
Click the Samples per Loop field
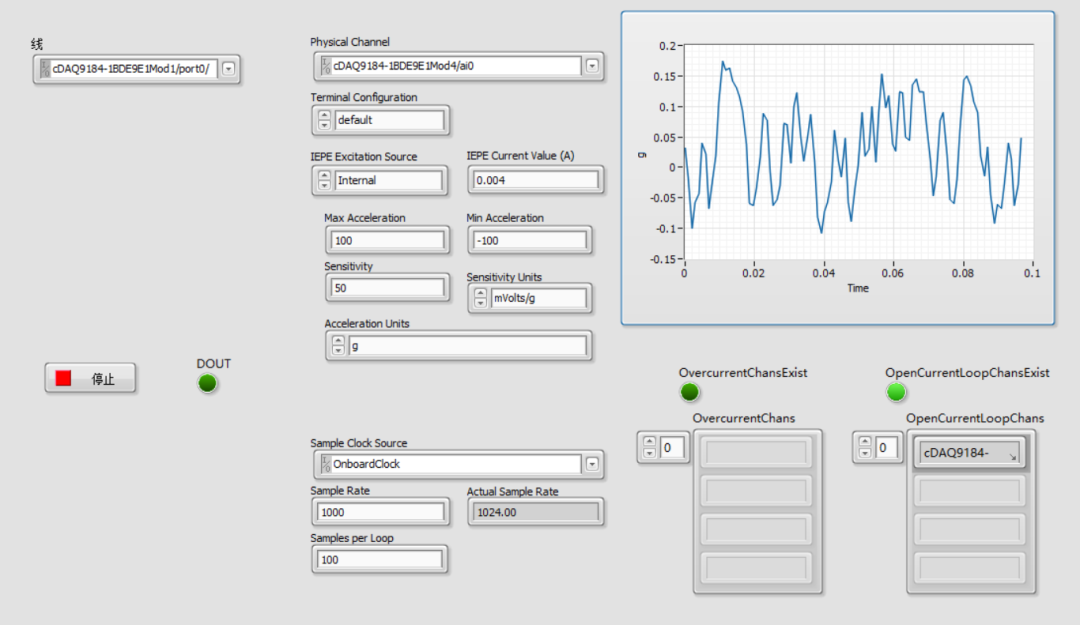point(380,560)
